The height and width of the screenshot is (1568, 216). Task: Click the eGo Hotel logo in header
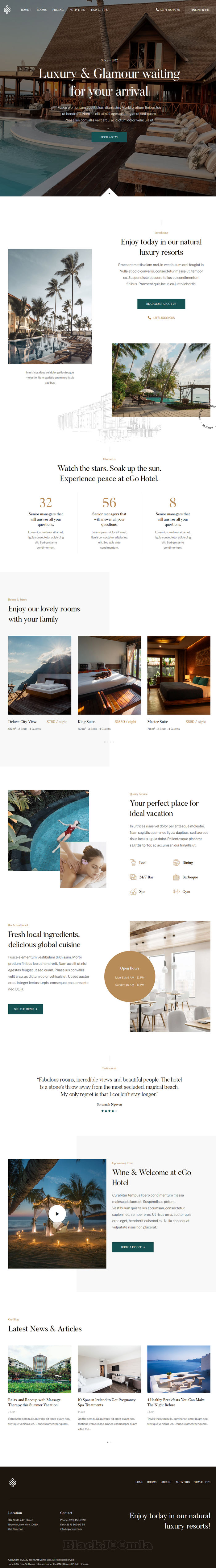tap(7, 10)
